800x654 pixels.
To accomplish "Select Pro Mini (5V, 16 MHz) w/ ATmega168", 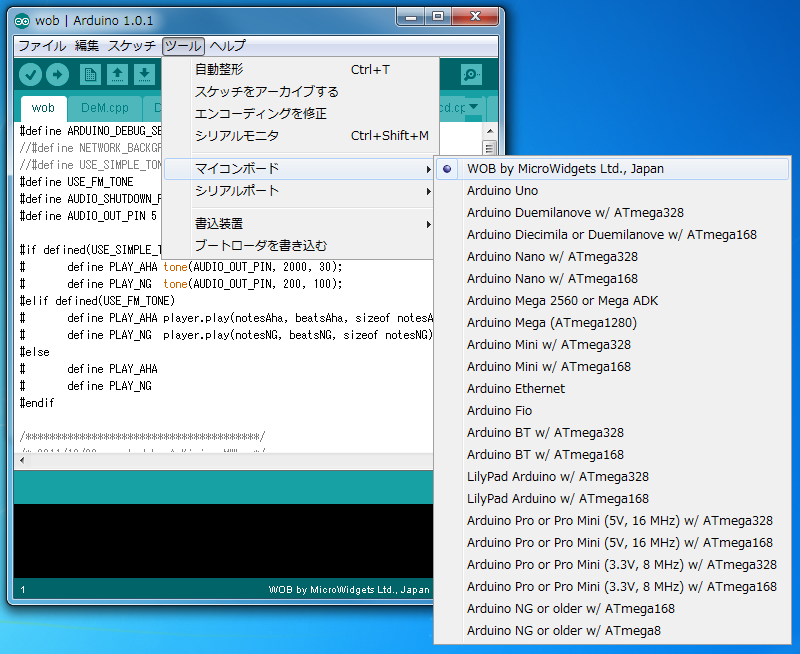I will 612,543.
